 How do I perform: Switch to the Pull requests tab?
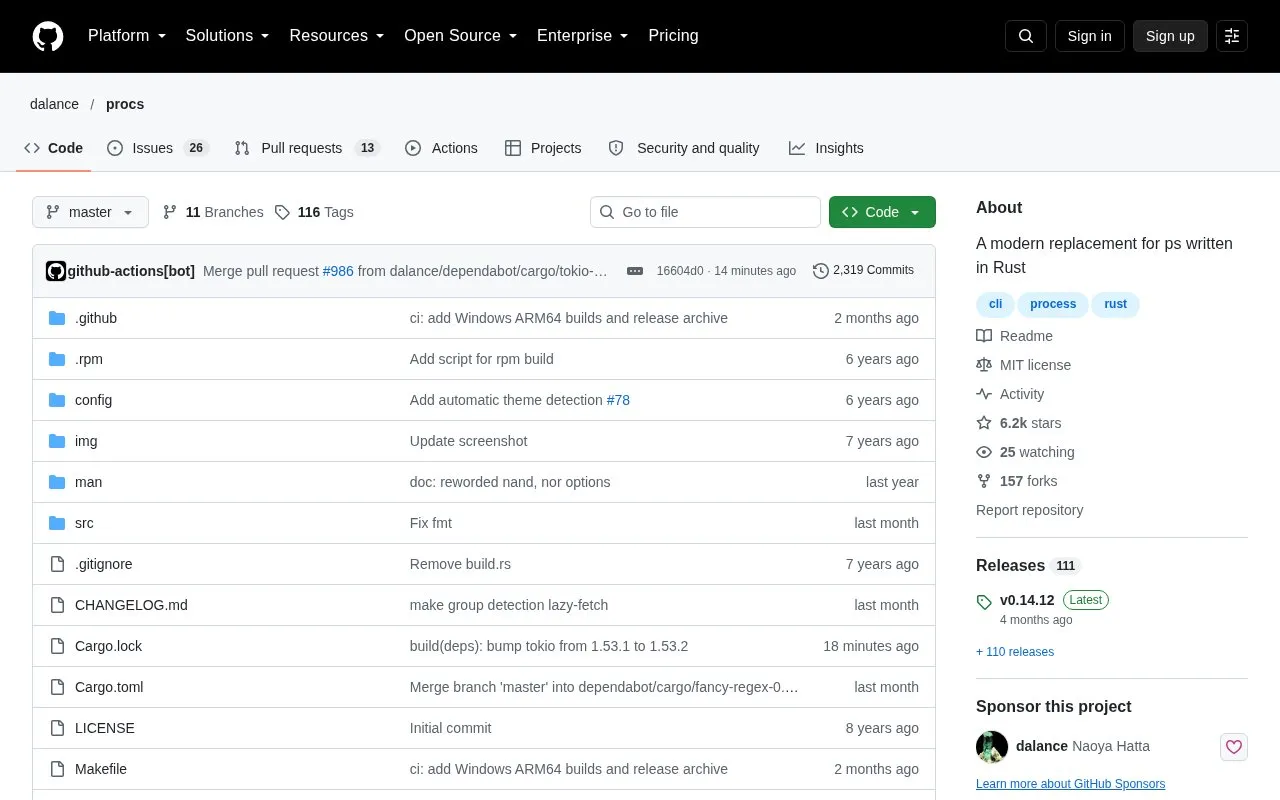click(x=307, y=148)
